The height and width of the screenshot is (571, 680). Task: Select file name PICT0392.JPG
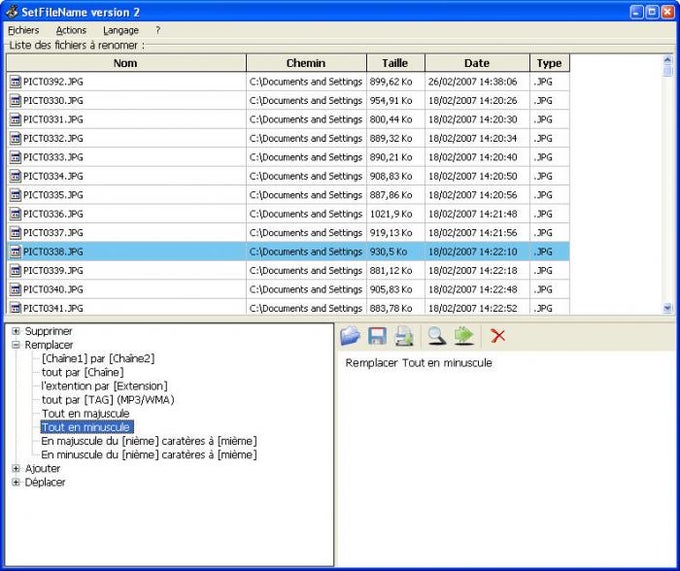53,82
